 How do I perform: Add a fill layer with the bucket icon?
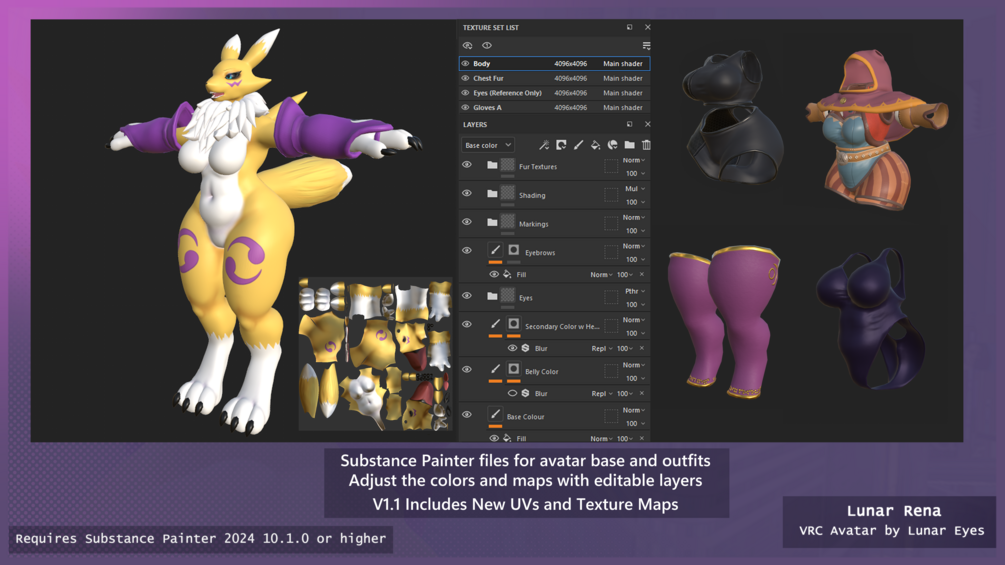click(595, 145)
